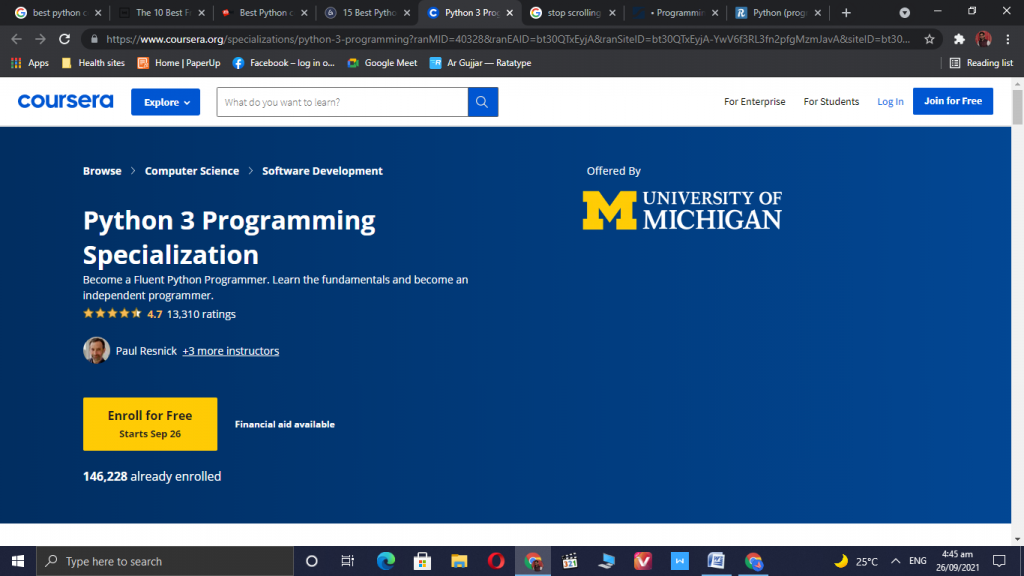Click the five-star 4.7 rating
The width and height of the screenshot is (1024, 576).
click(x=122, y=313)
